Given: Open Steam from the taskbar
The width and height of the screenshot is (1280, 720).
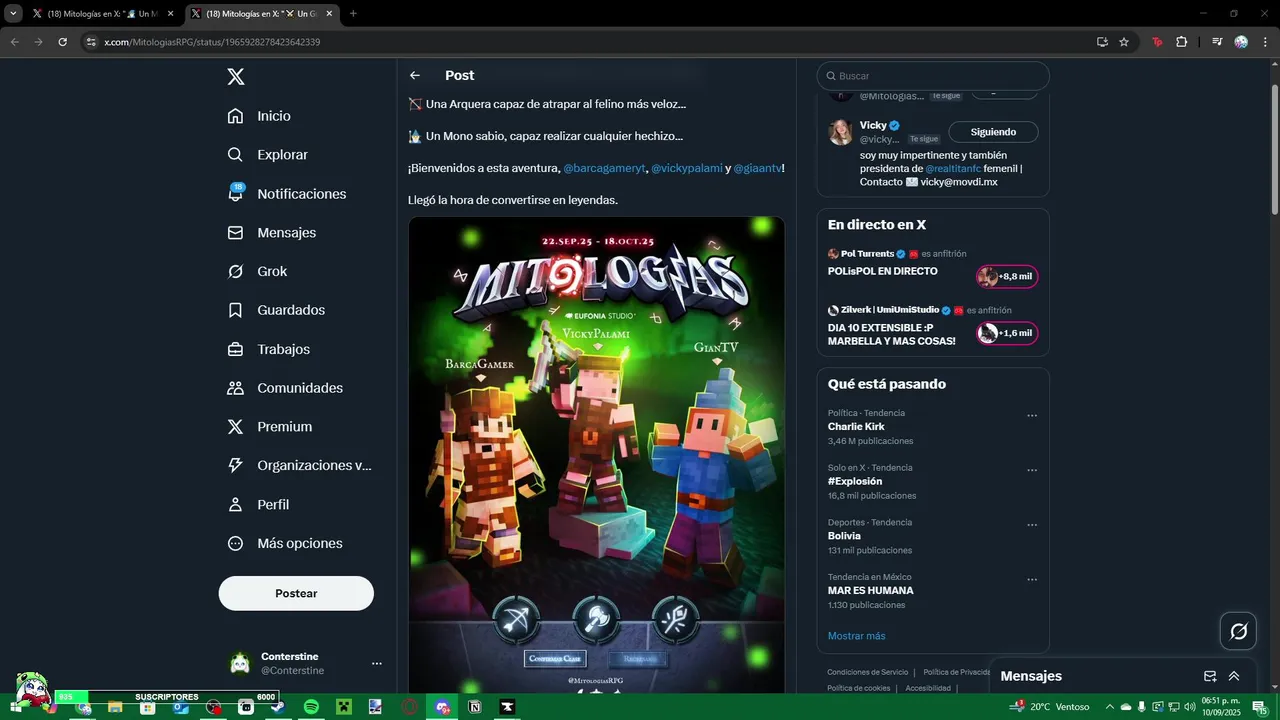Looking at the screenshot, I should coord(278,707).
